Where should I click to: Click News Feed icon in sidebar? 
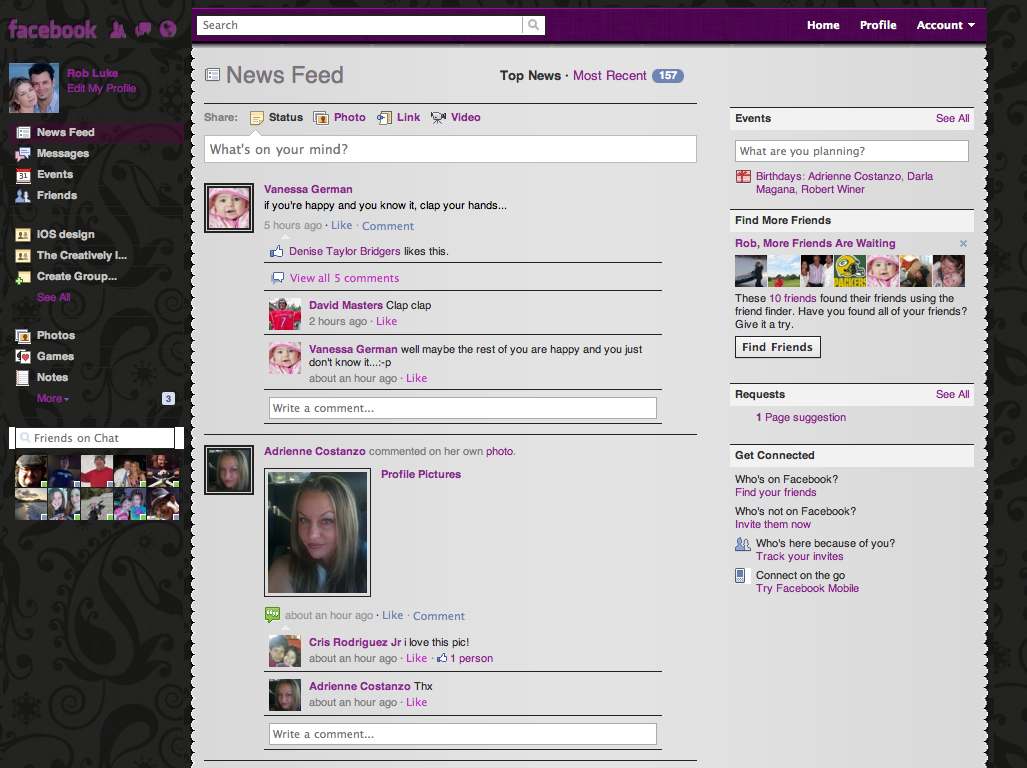tap(24, 132)
